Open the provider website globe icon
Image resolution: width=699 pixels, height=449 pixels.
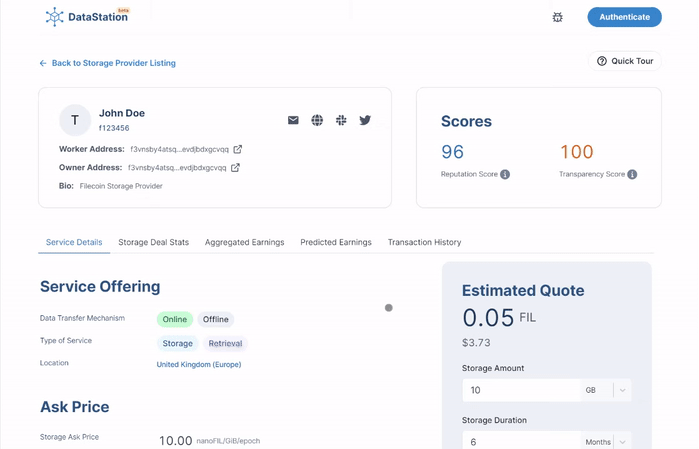pos(317,120)
